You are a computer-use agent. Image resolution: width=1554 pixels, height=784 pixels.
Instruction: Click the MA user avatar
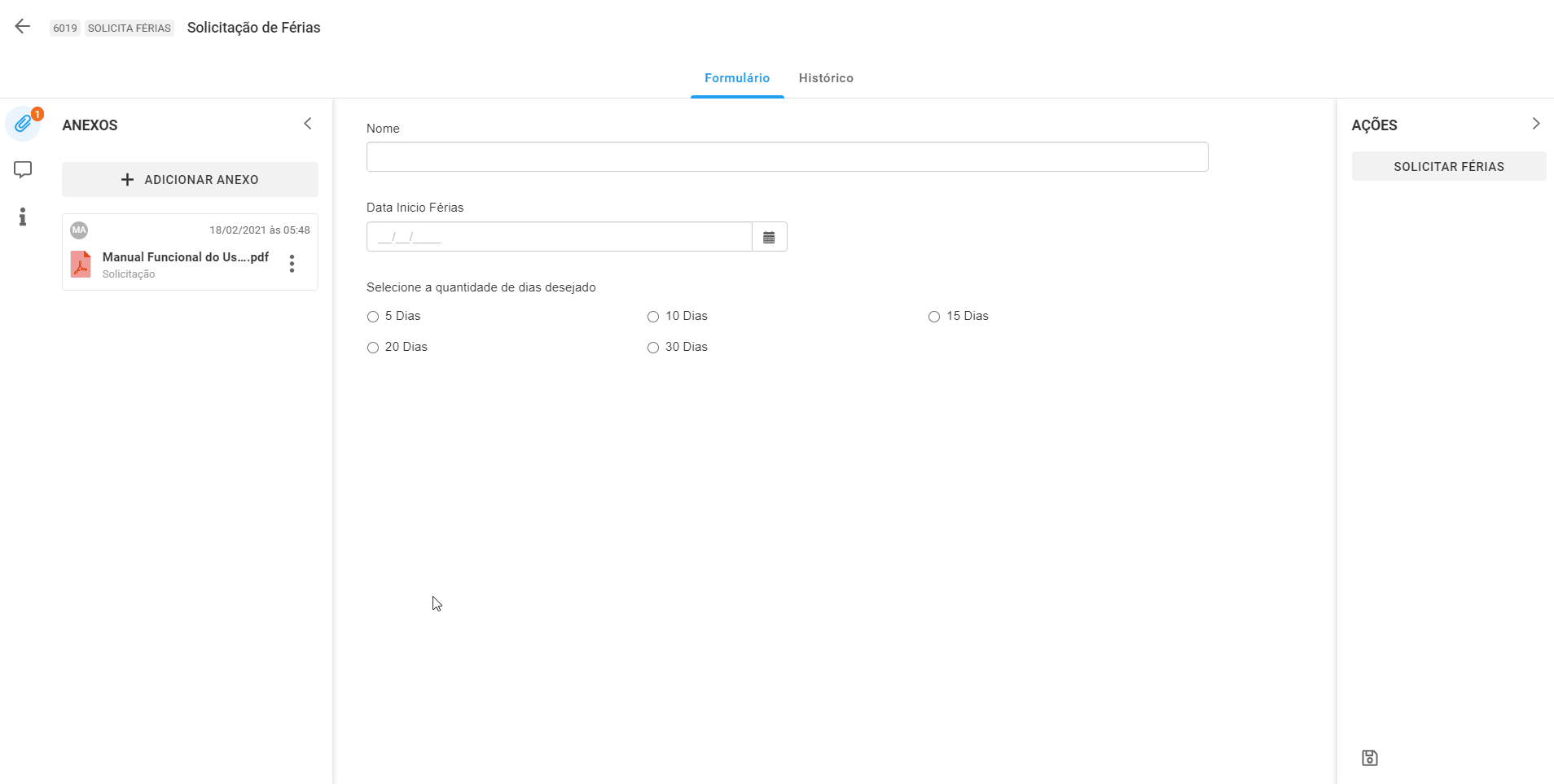coord(79,230)
